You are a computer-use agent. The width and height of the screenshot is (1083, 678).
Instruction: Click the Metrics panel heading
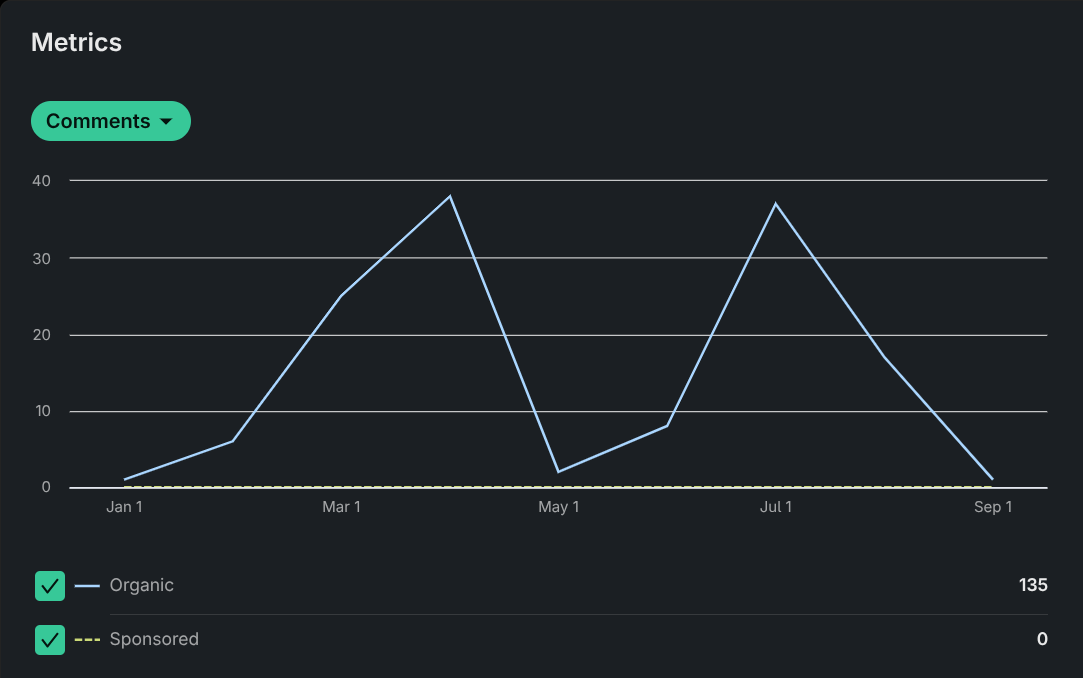pyautogui.click(x=76, y=42)
